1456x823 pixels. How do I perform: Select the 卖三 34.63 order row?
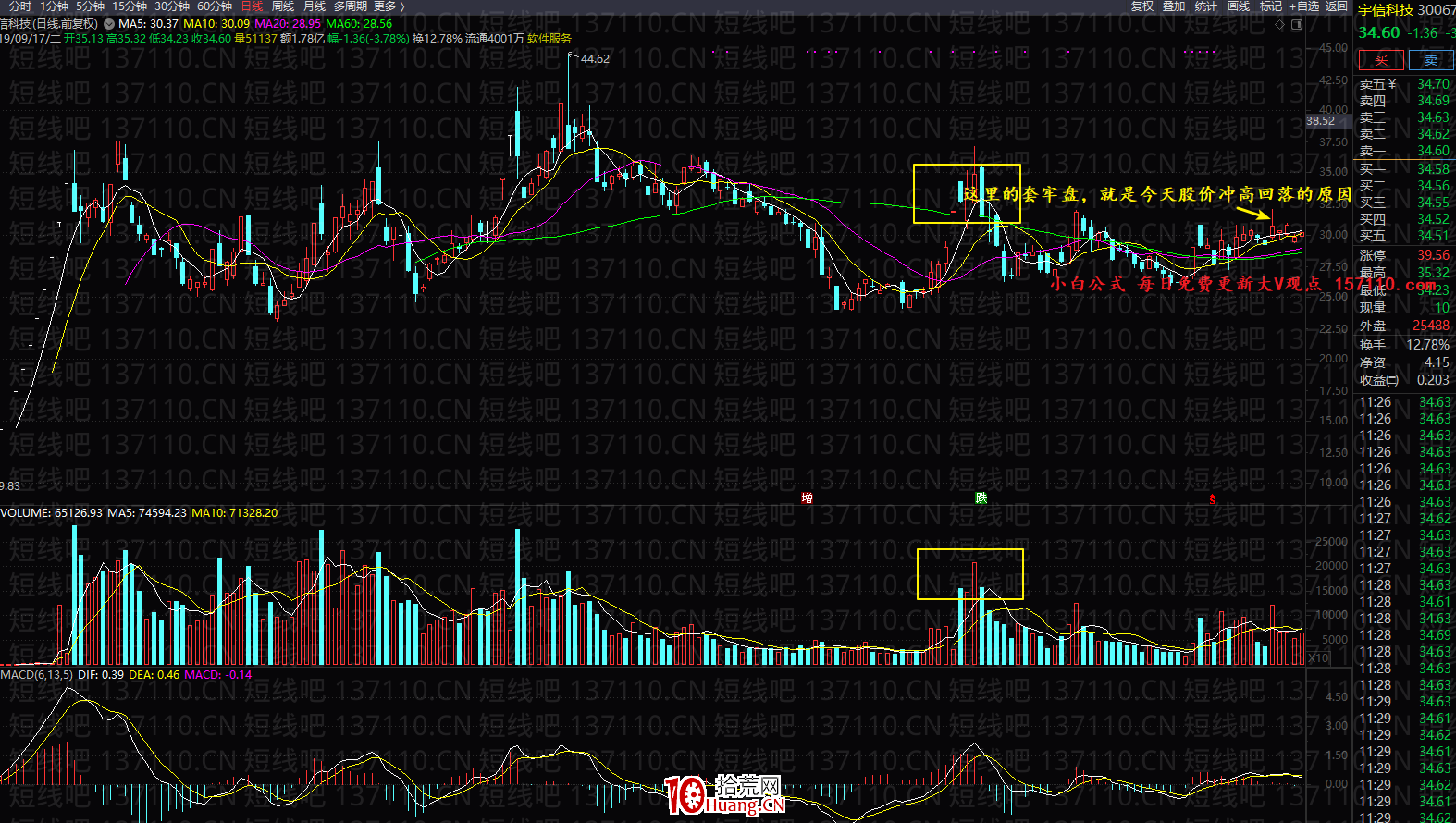pos(1404,117)
